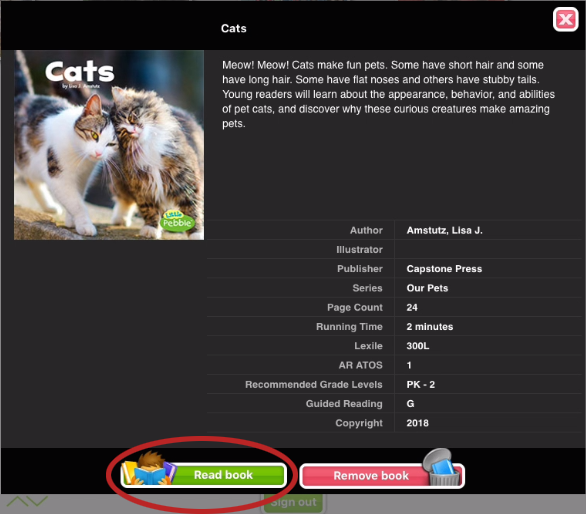Click the down chevron arrow at bottom left
586x514 pixels.
point(37,501)
